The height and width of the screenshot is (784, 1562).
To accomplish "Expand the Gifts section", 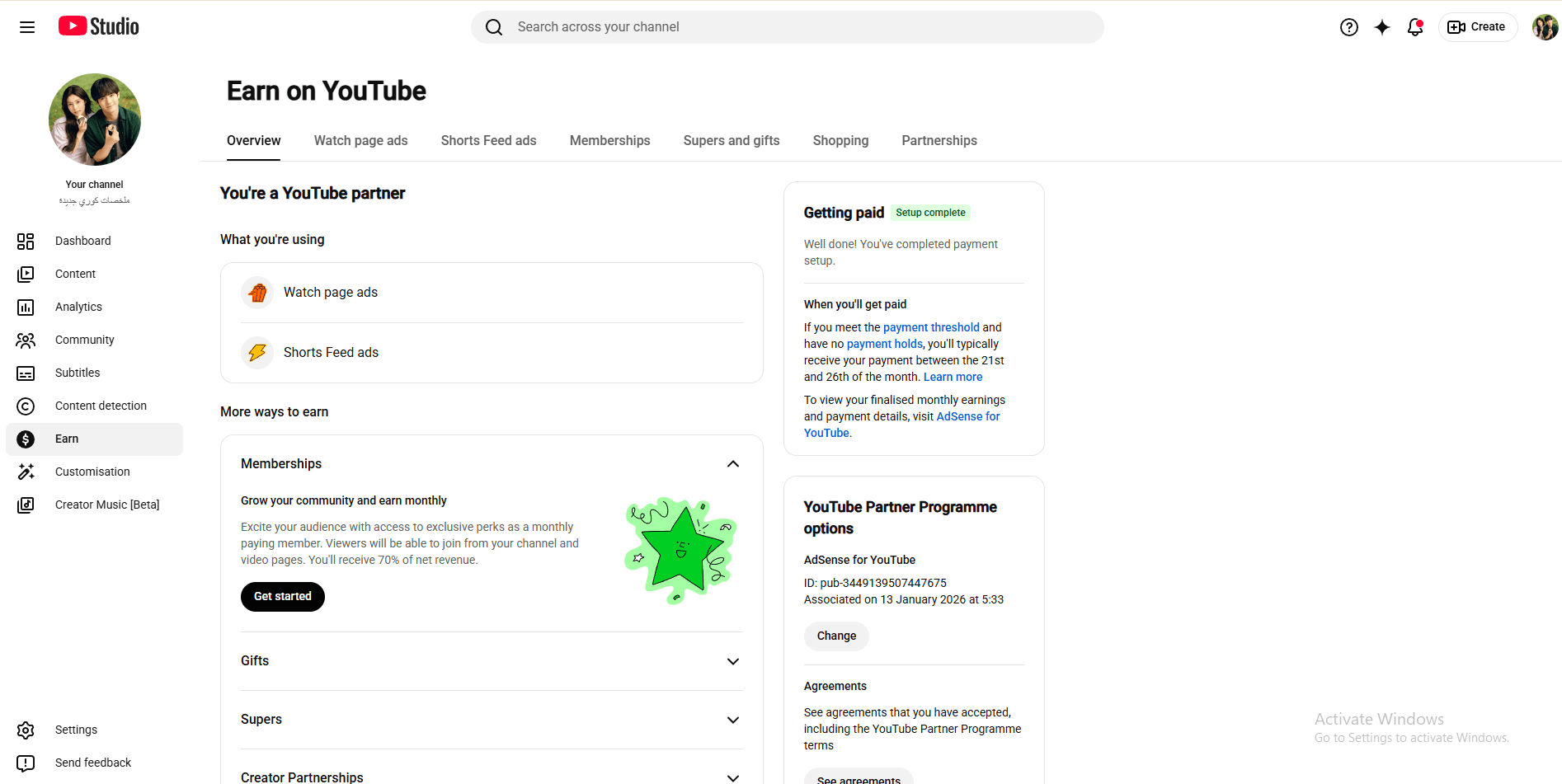I will pyautogui.click(x=733, y=661).
